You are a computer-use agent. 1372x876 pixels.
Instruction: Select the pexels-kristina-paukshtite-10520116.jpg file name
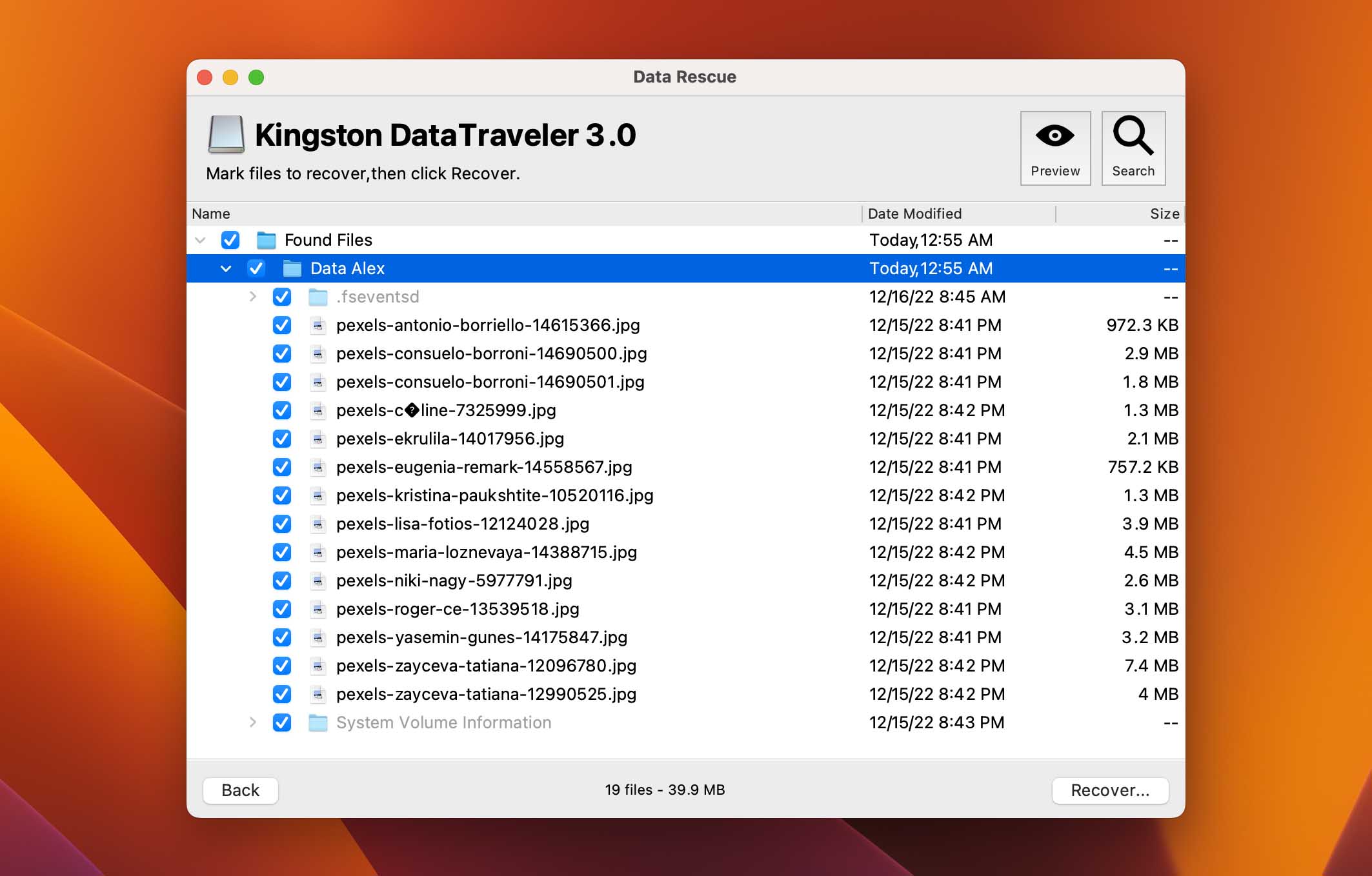click(x=495, y=496)
